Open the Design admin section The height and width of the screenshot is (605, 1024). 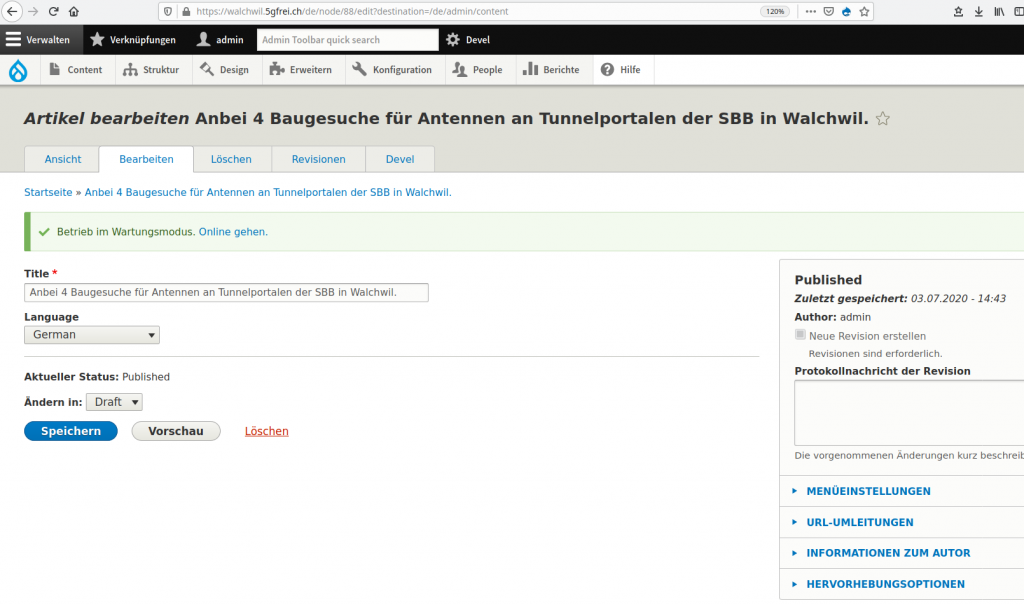225,70
